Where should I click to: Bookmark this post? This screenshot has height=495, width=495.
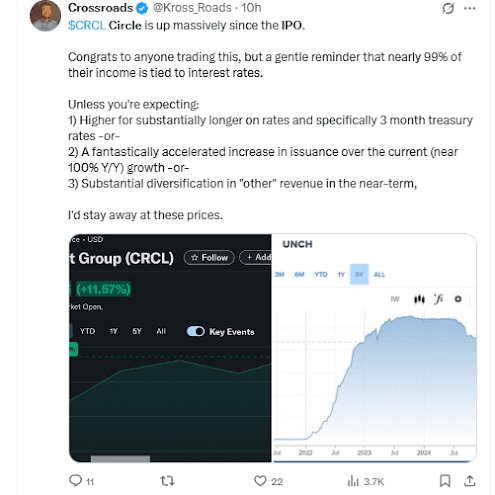pyautogui.click(x=445, y=481)
